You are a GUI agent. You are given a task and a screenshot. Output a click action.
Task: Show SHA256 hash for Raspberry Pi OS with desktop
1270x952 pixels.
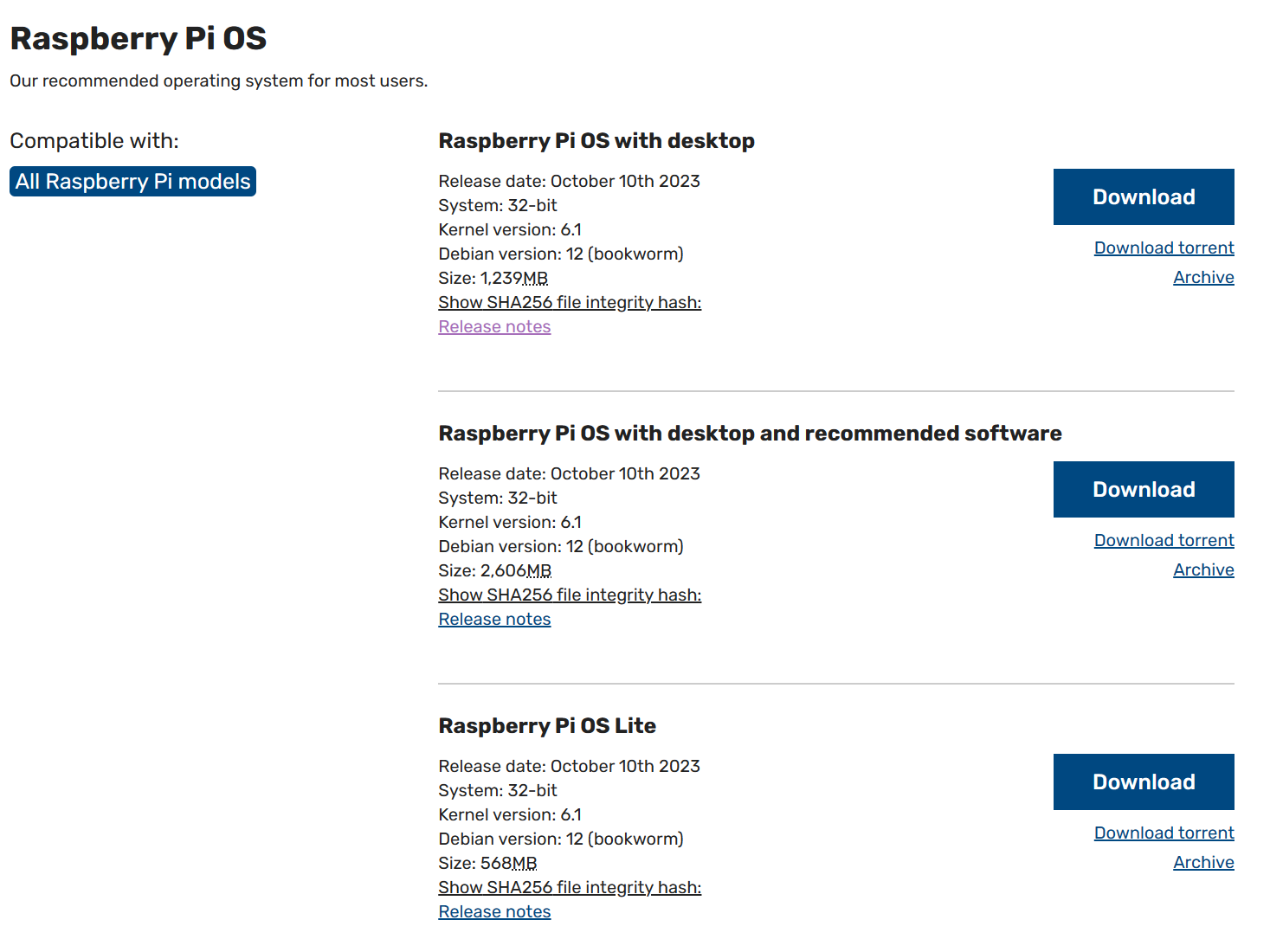pos(569,302)
